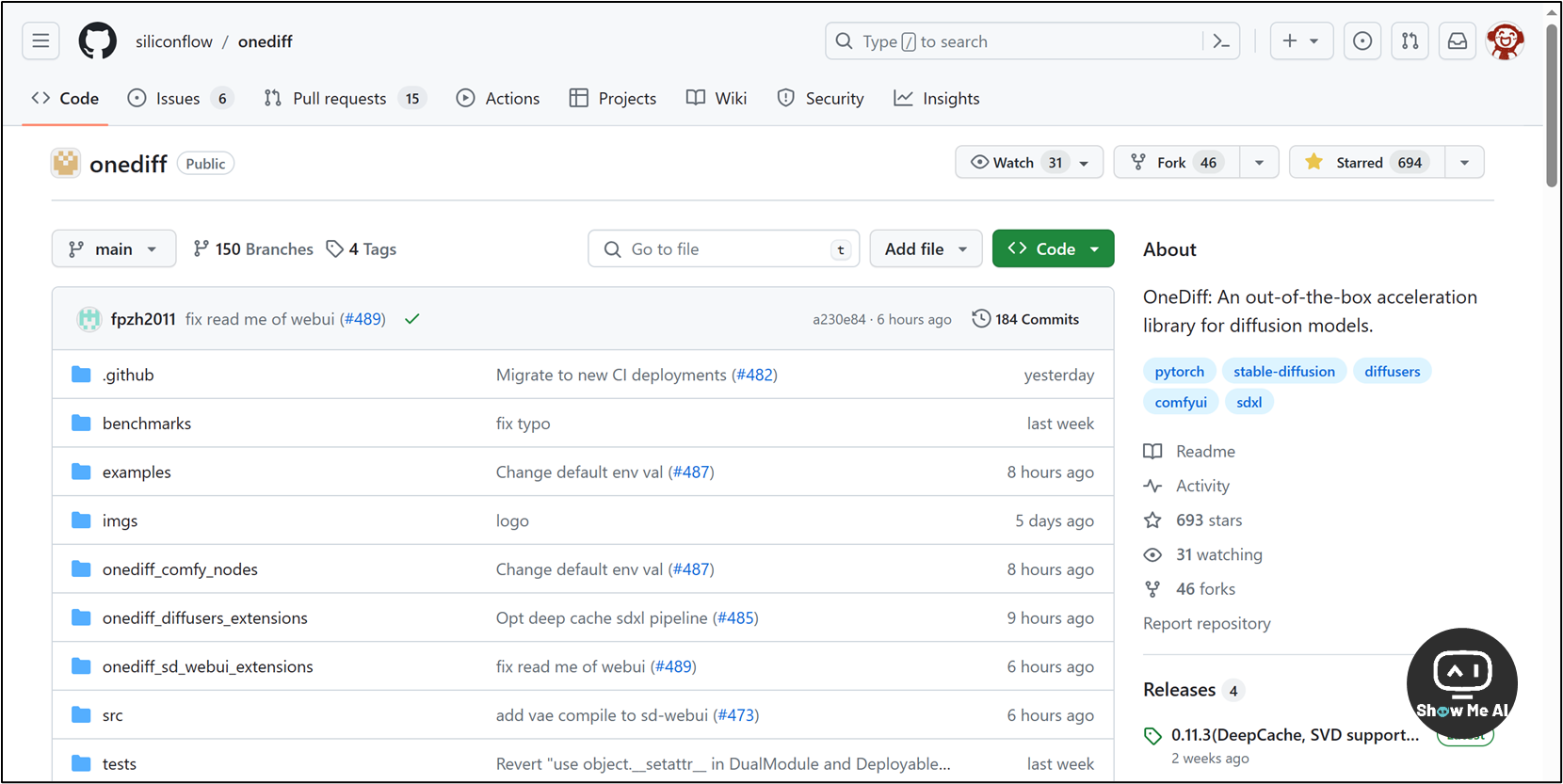
Task: Open the pull requests icon in top header
Action: [1410, 41]
